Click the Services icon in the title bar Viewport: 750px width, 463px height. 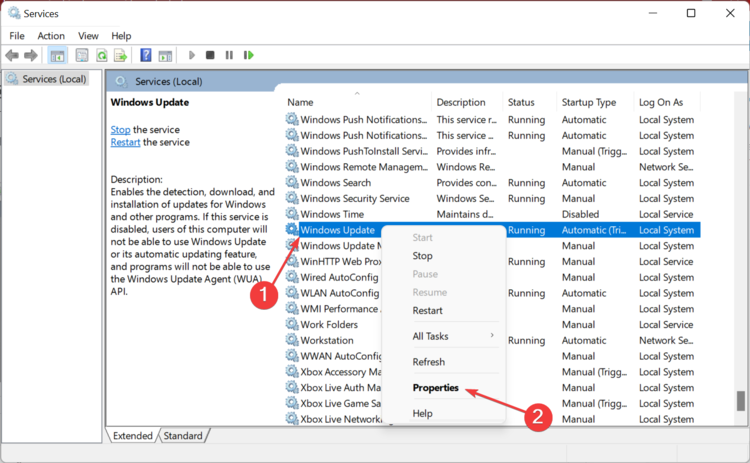coord(14,13)
